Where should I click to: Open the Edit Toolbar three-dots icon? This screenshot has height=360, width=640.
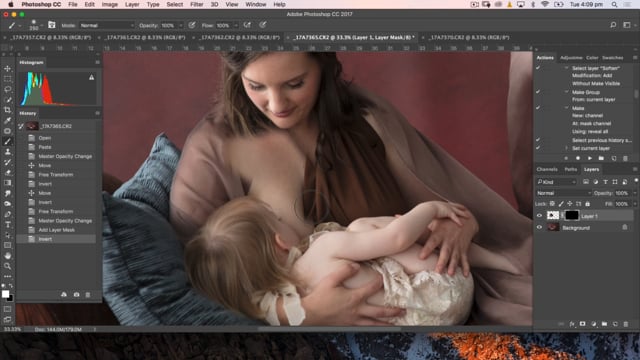pyautogui.click(x=7, y=276)
